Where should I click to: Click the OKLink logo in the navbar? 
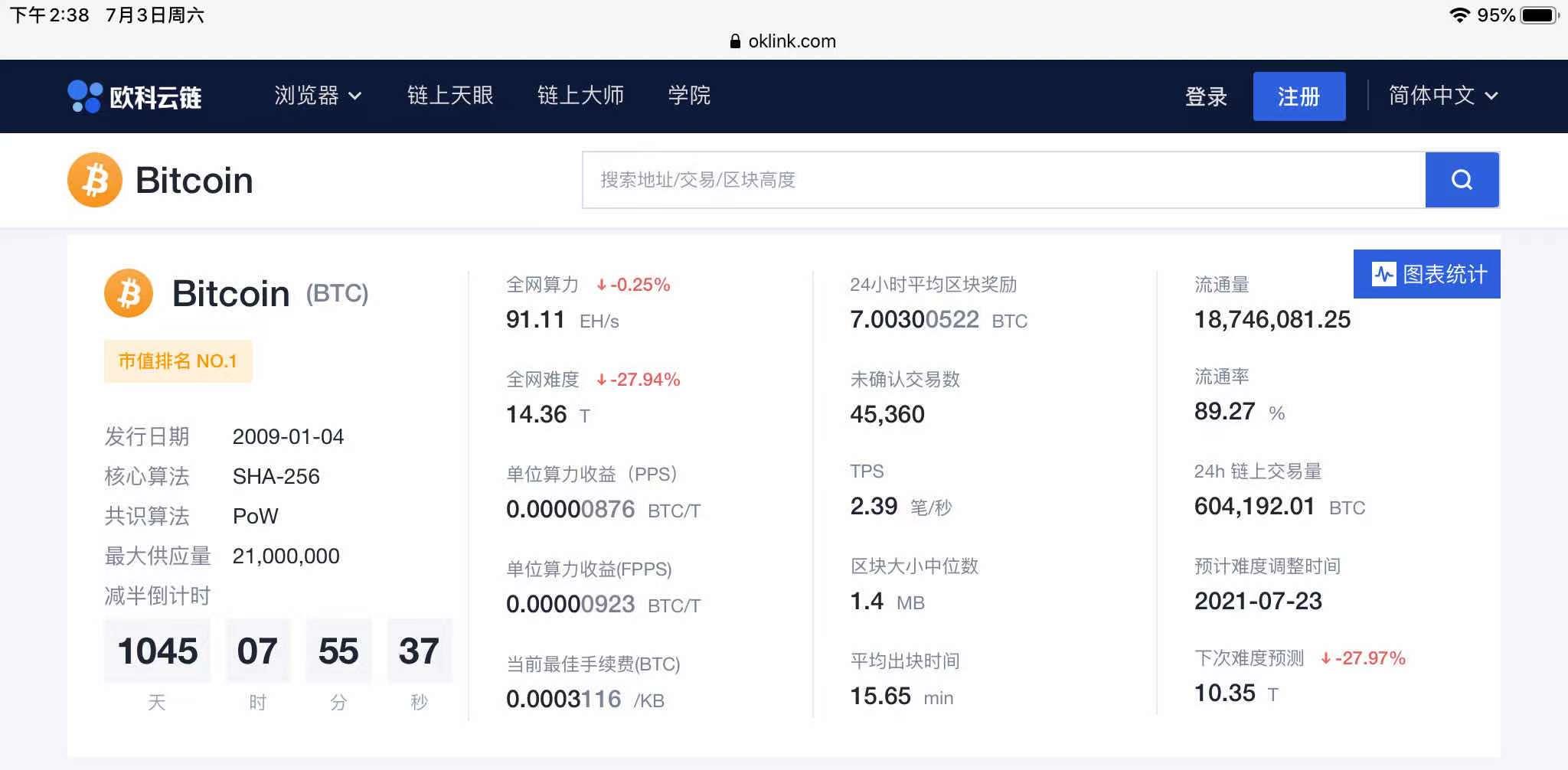point(134,96)
